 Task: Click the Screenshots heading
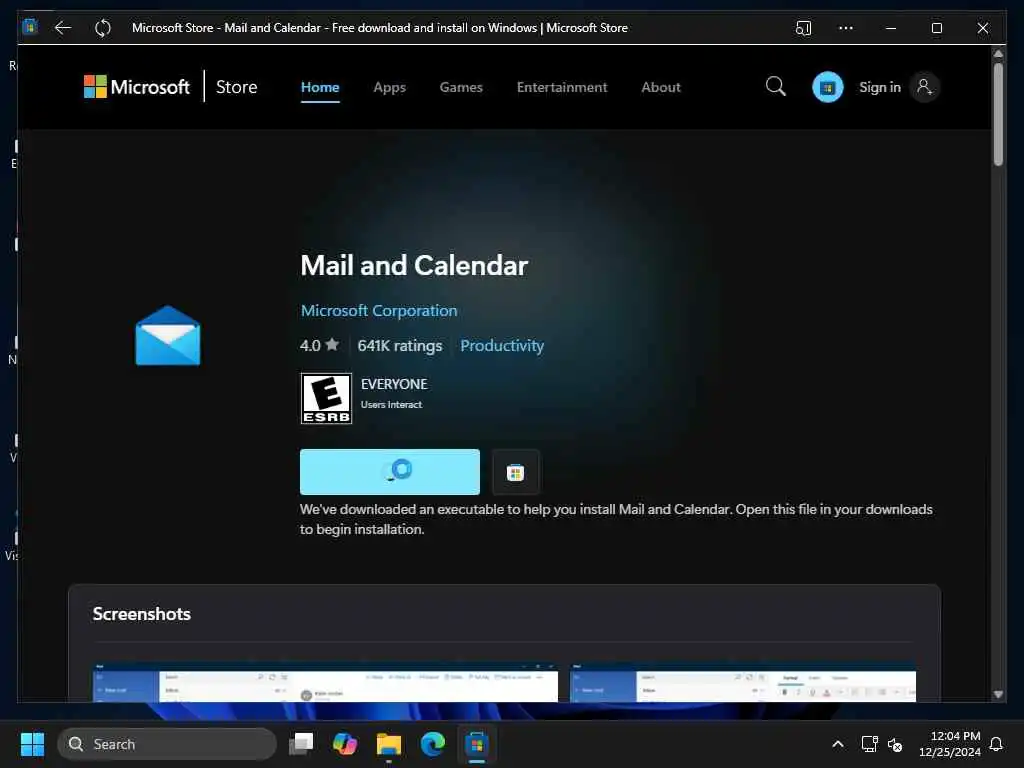142,614
